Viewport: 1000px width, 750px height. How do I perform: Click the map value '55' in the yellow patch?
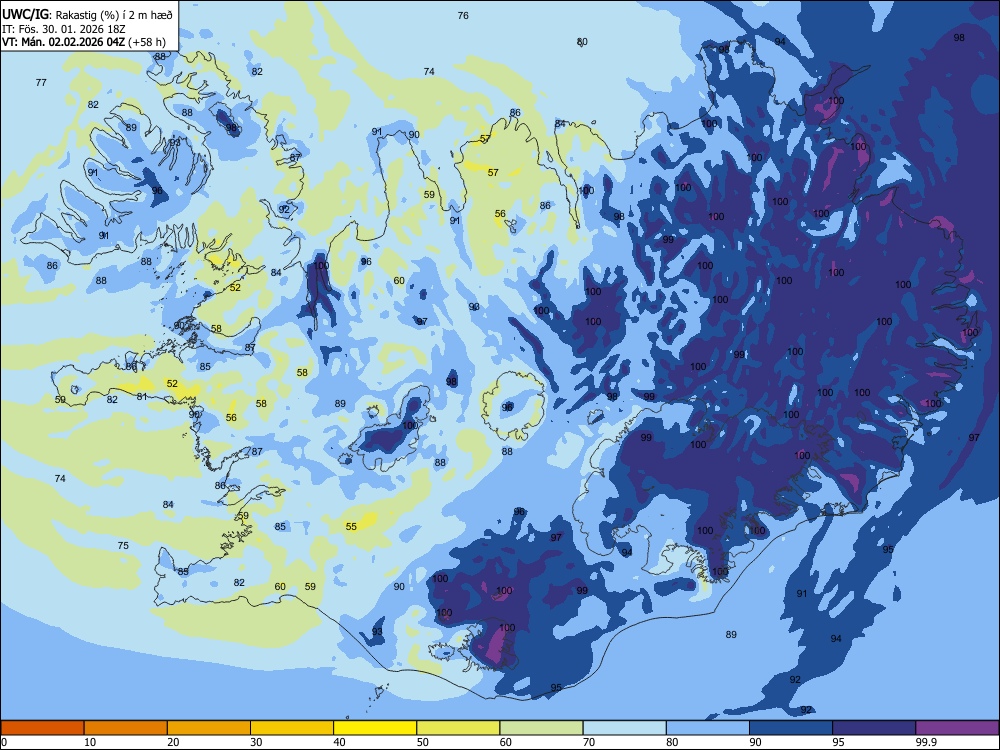tap(351, 526)
